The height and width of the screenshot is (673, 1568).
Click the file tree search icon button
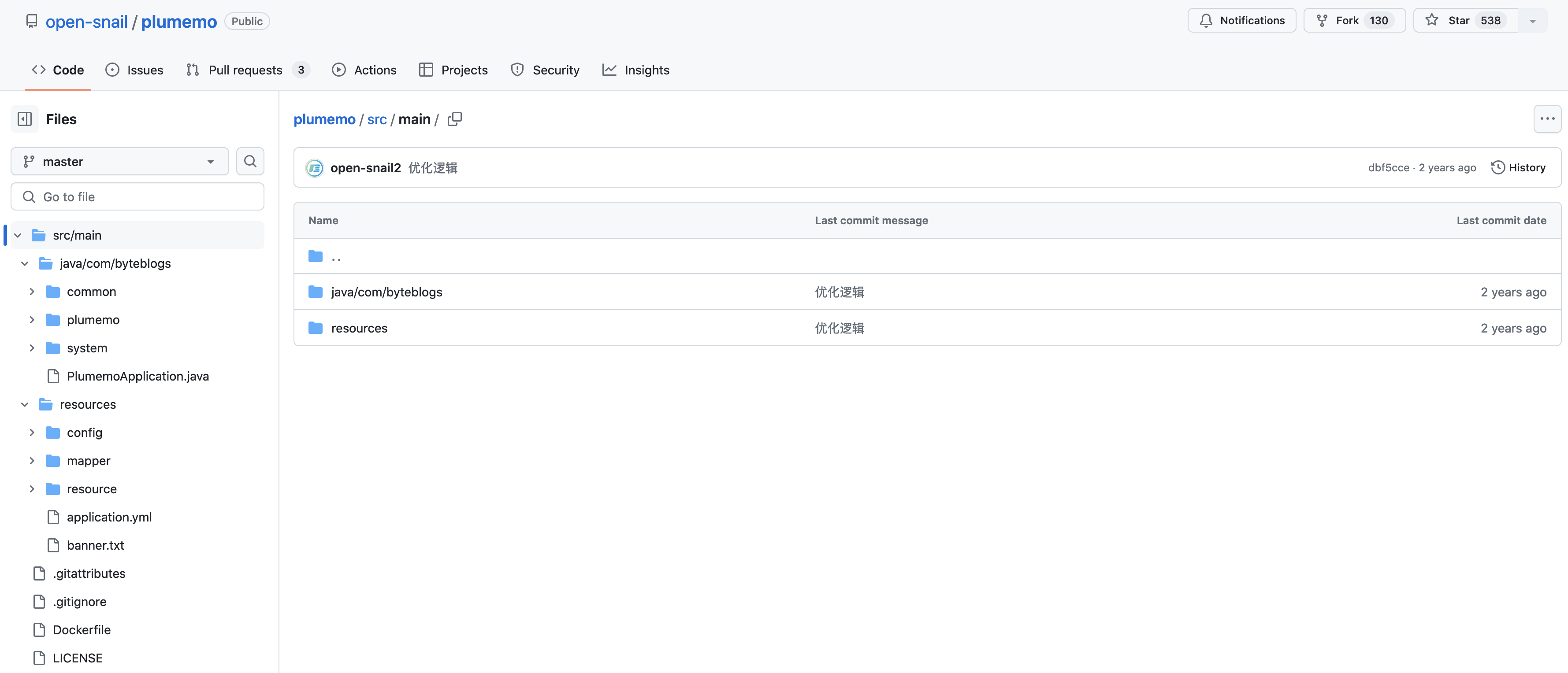249,161
